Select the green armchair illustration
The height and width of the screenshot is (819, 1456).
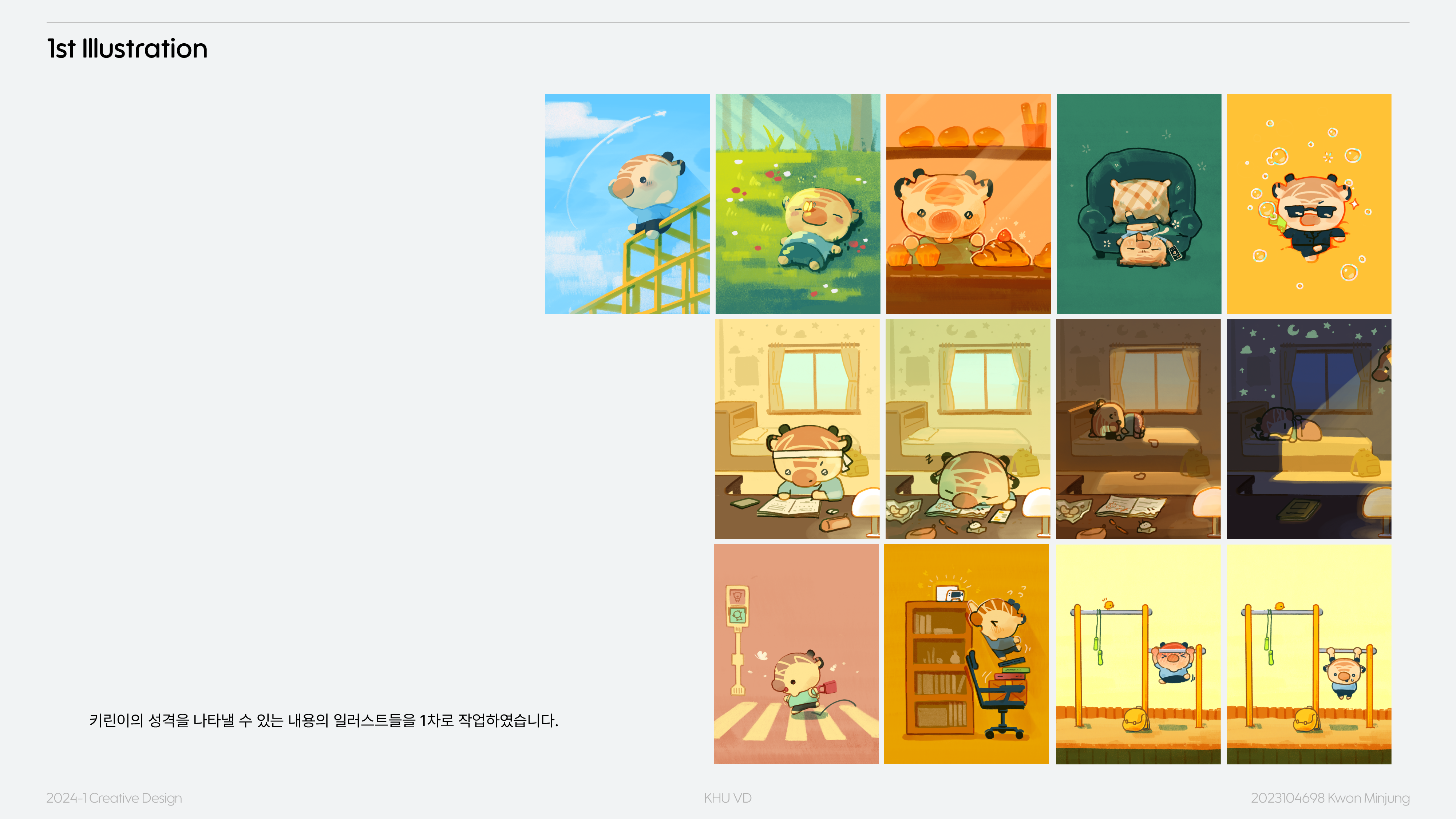1138,204
